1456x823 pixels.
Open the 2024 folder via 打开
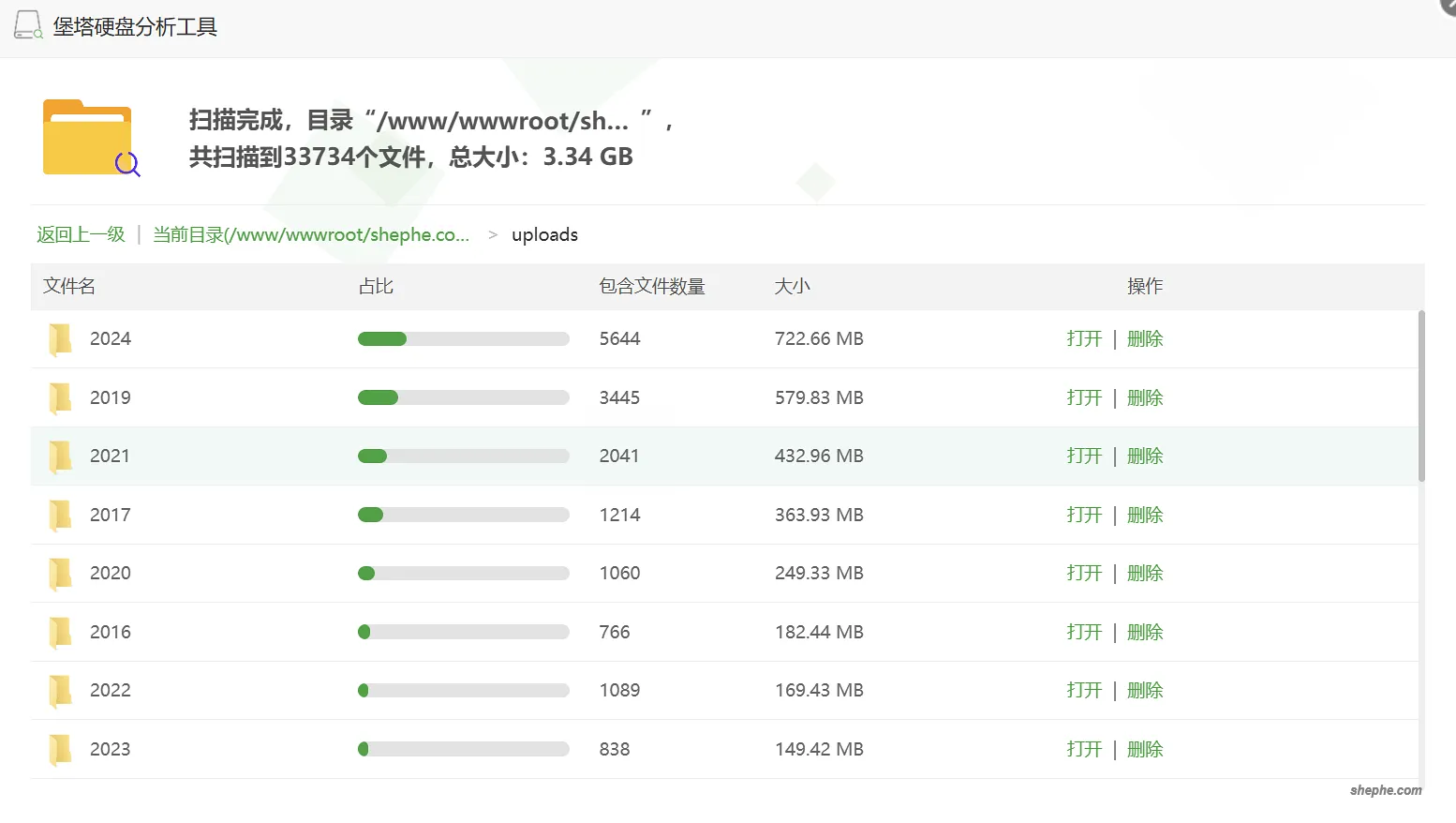[1083, 338]
